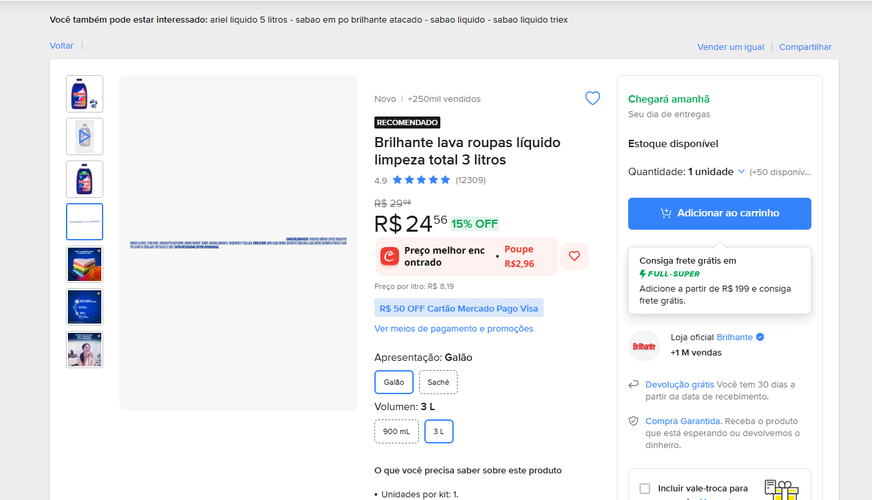This screenshot has height=500, width=872.
Task: Choose the 3 L volume option
Action: [x=439, y=432]
